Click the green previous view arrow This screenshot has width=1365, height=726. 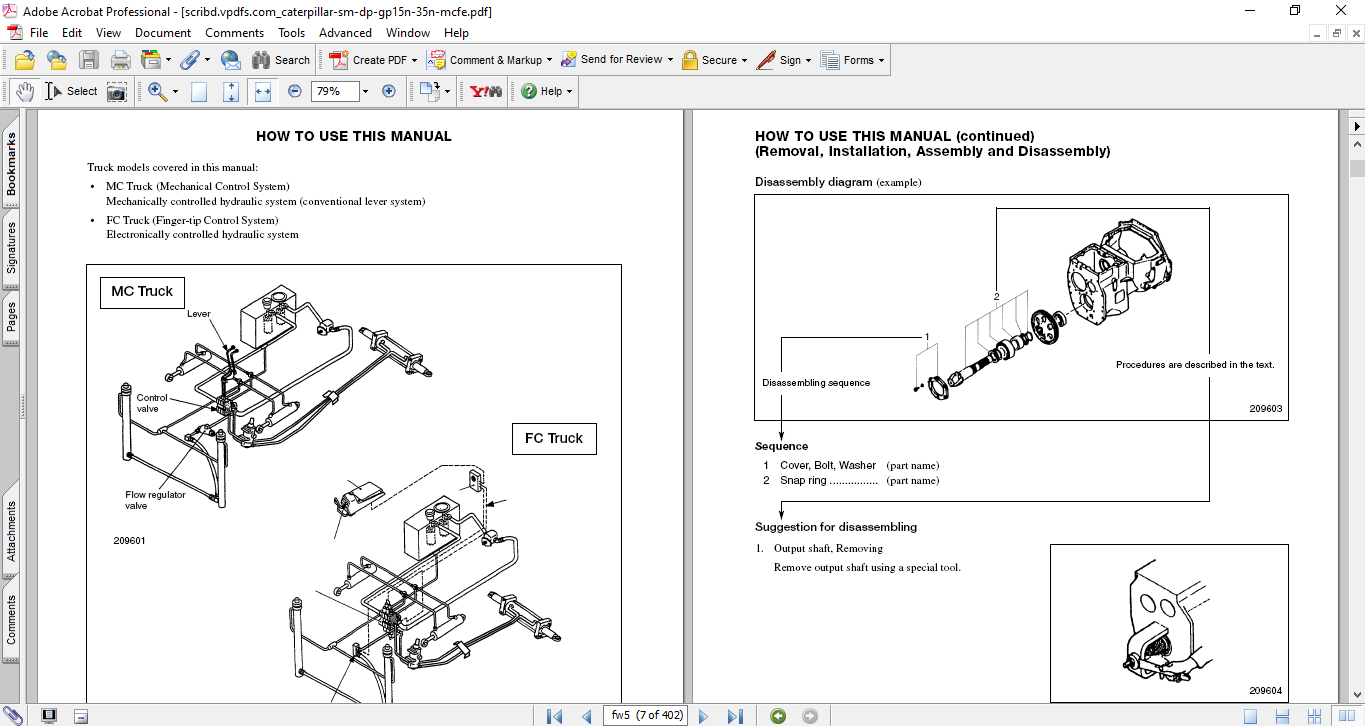point(778,716)
